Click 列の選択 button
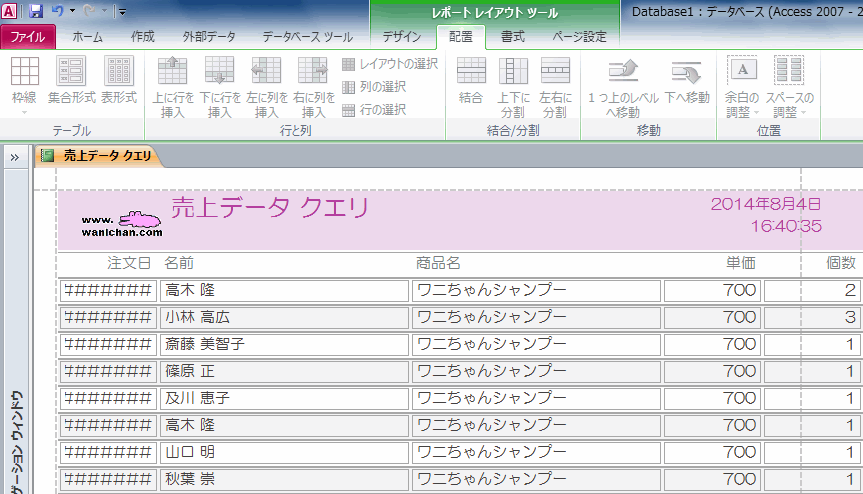The height and width of the screenshot is (494, 863). coord(374,87)
